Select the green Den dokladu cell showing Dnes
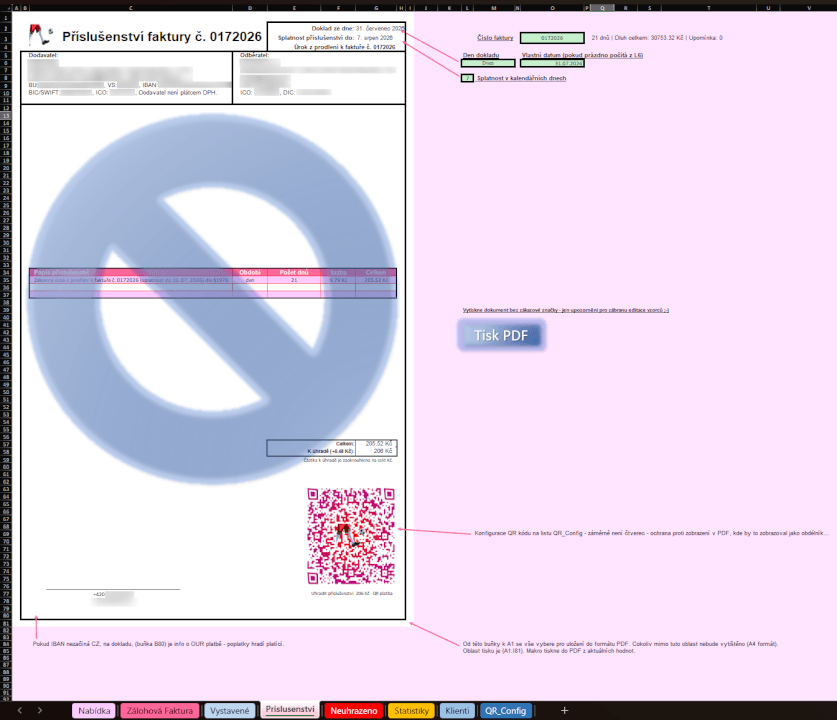837x720 pixels. click(488, 63)
